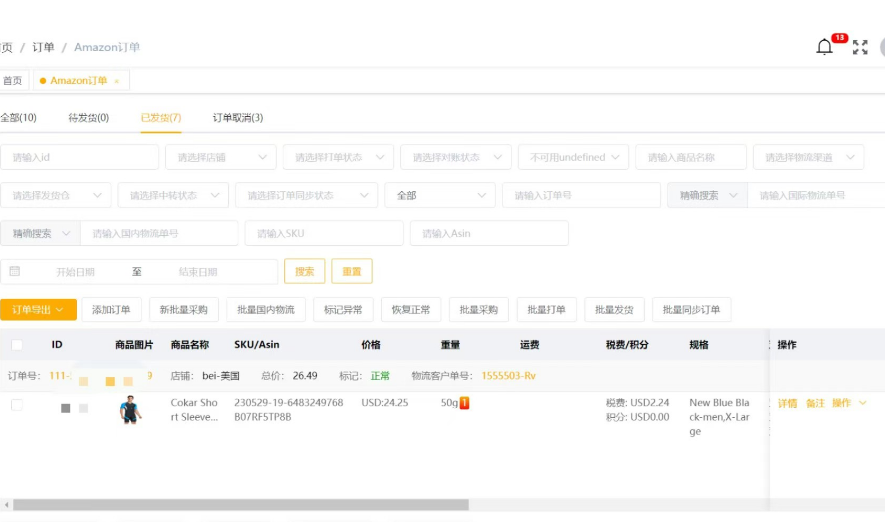The image size is (885, 522).
Task: Open the product thumbnail image
Action: (x=130, y=410)
